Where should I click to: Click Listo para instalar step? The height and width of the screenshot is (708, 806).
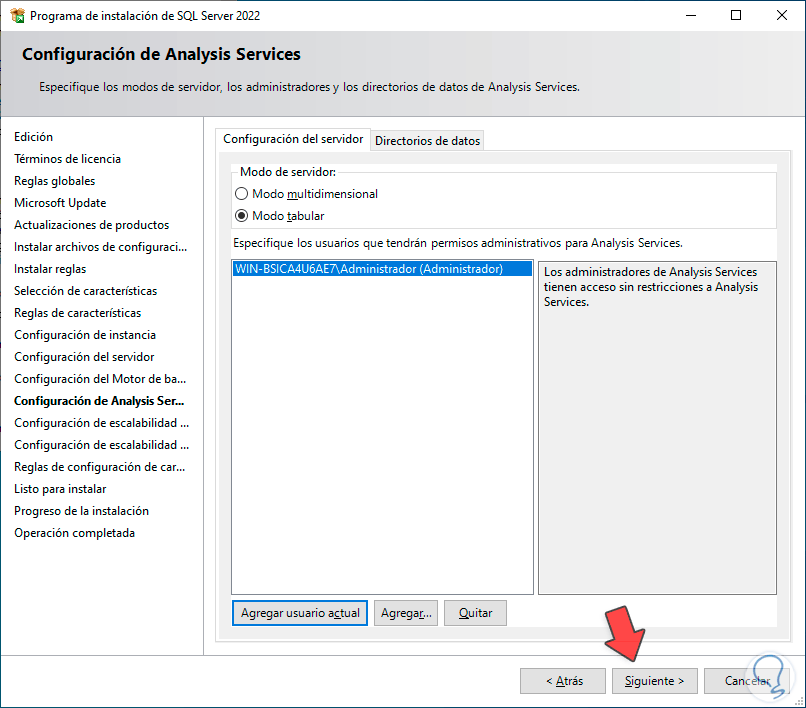pos(60,489)
